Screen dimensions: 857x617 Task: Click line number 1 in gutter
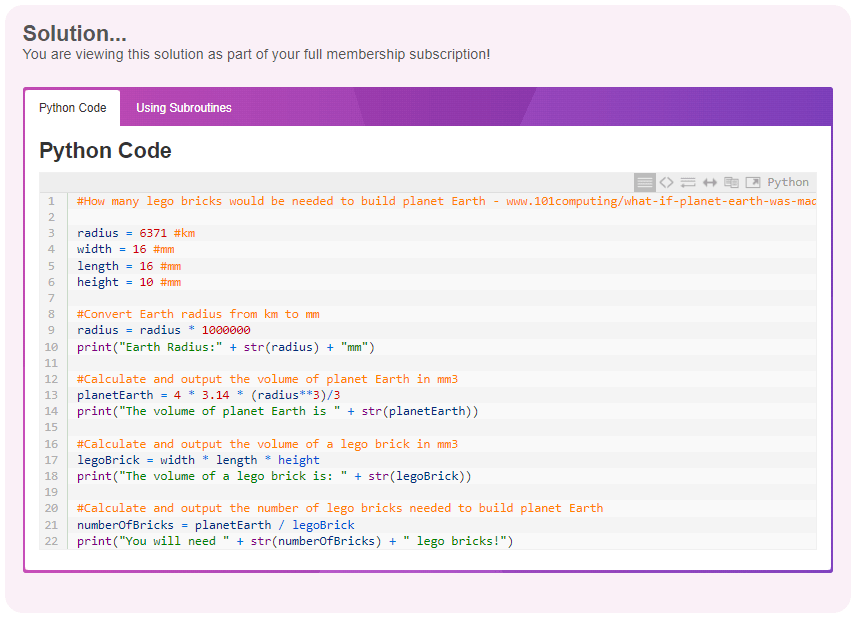coord(51,201)
